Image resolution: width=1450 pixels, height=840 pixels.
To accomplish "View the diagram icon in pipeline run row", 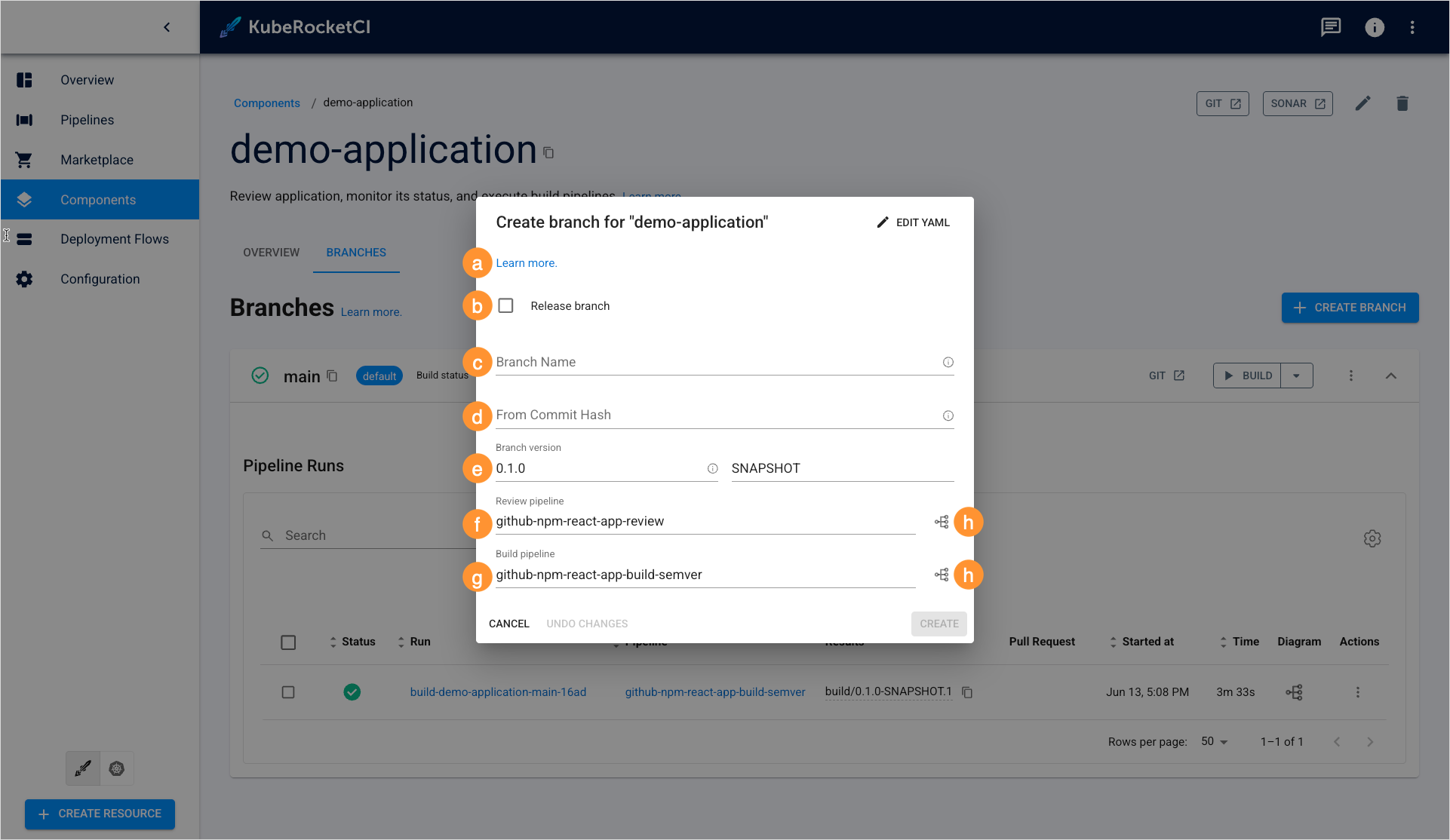I will 1295,692.
